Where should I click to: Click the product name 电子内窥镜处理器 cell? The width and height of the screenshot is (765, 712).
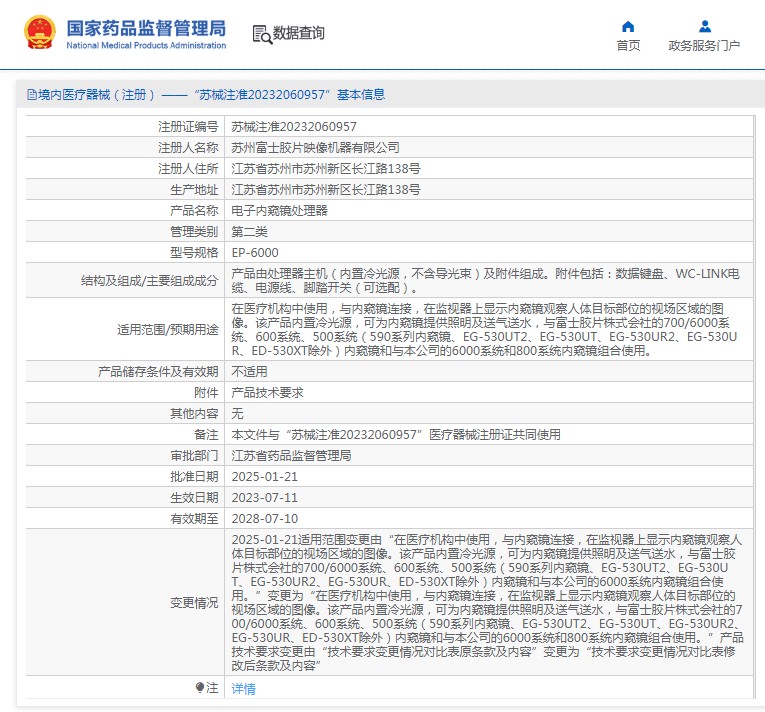click(279, 211)
